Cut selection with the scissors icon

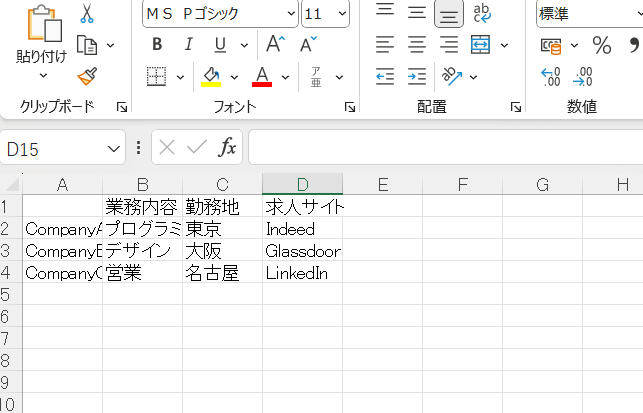coord(87,13)
